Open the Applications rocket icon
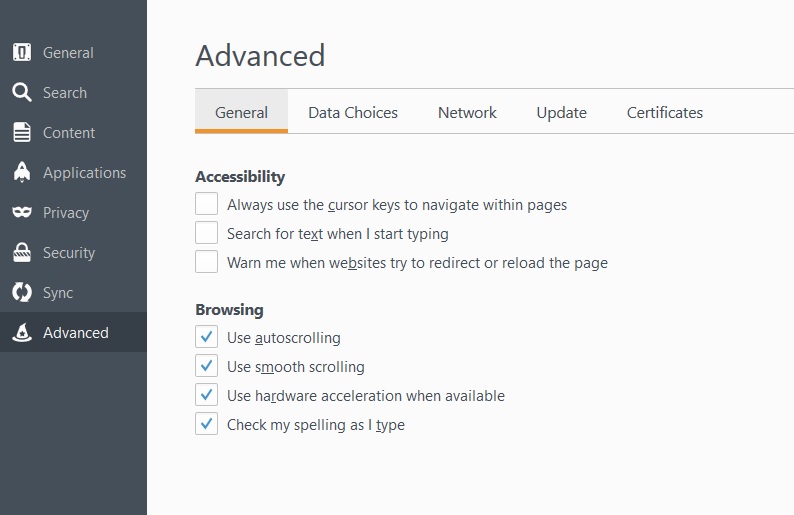 tap(22, 172)
